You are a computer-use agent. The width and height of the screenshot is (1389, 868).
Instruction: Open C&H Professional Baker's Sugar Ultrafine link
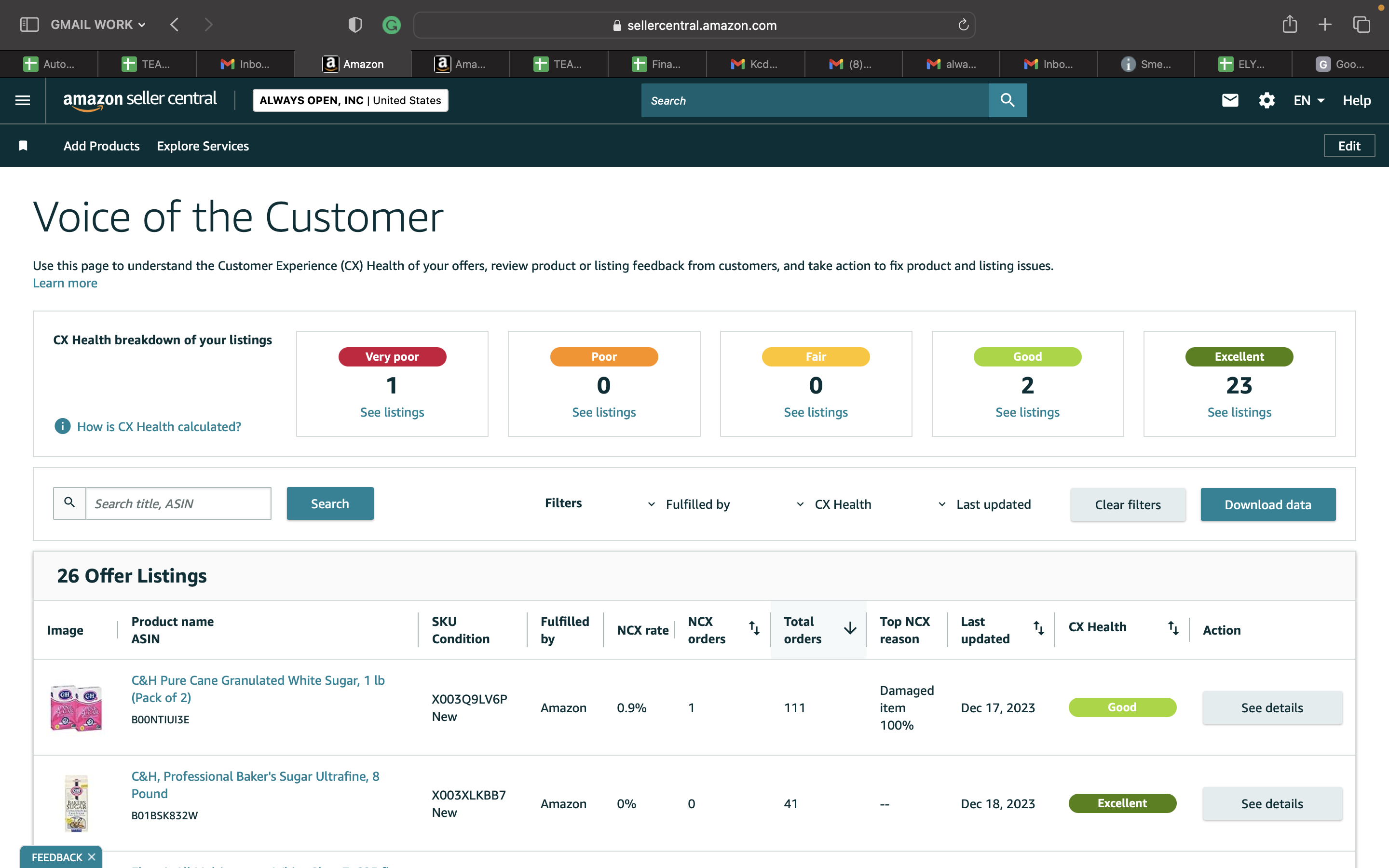(x=256, y=785)
